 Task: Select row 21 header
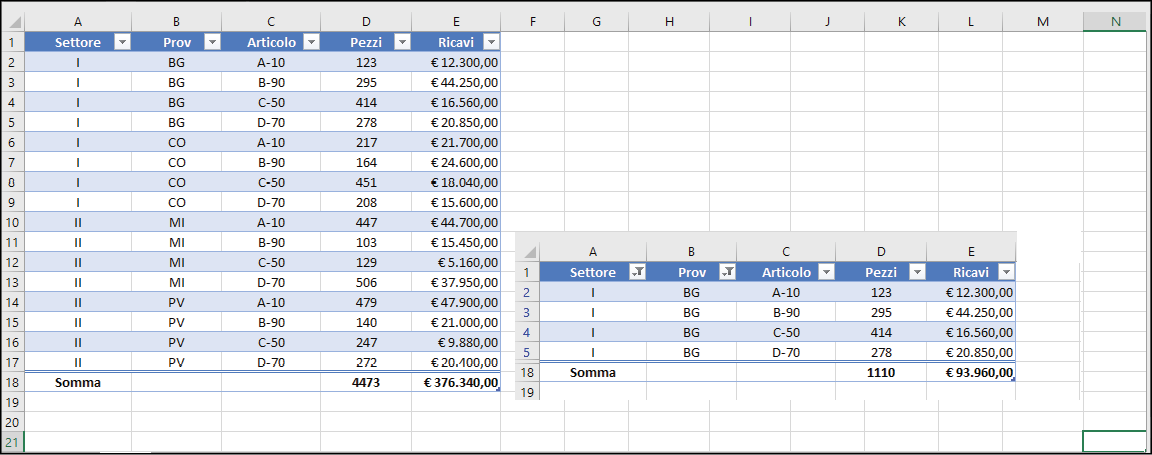(13, 442)
